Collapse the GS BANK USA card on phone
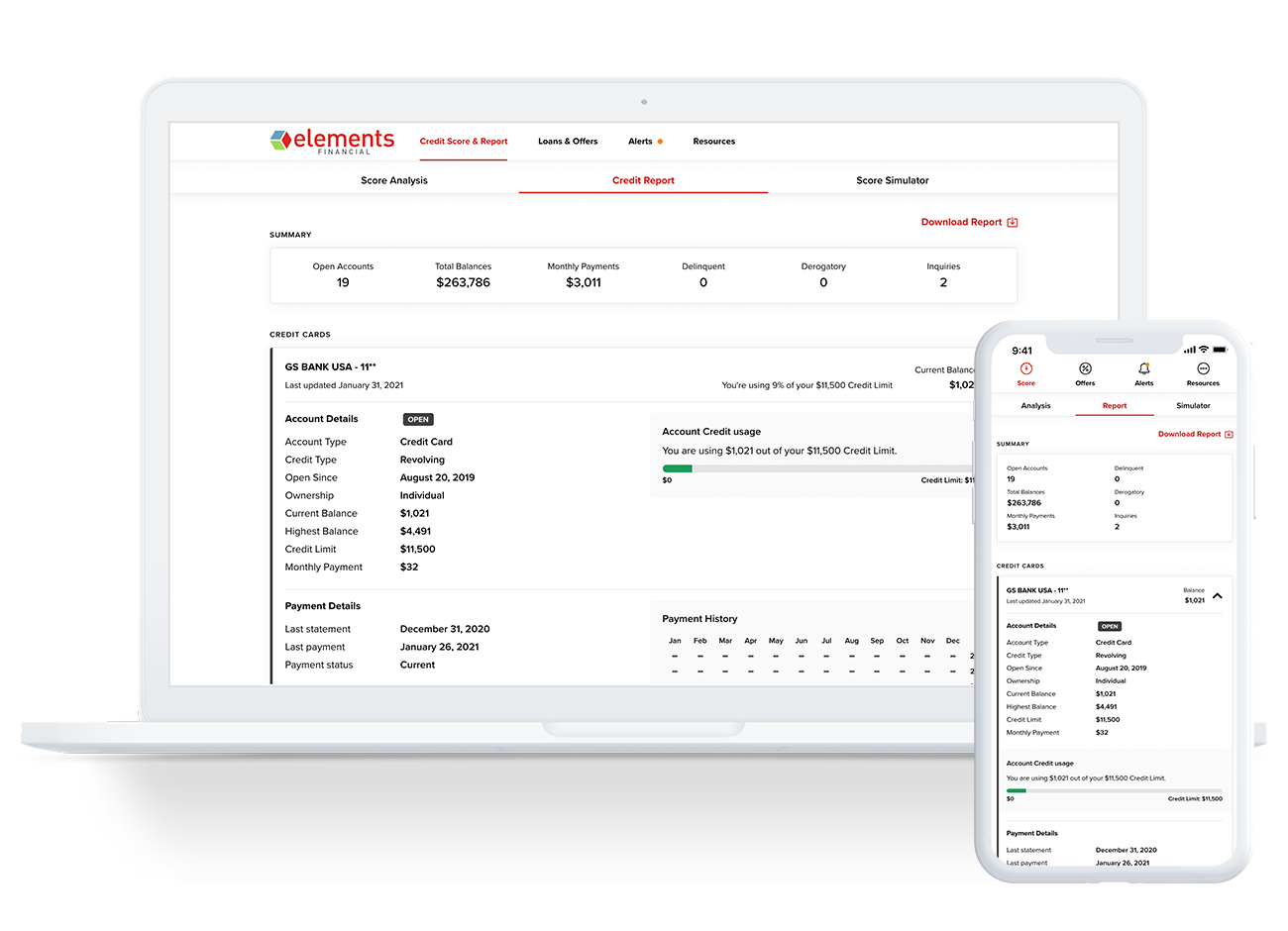1288x931 pixels. tap(1217, 596)
